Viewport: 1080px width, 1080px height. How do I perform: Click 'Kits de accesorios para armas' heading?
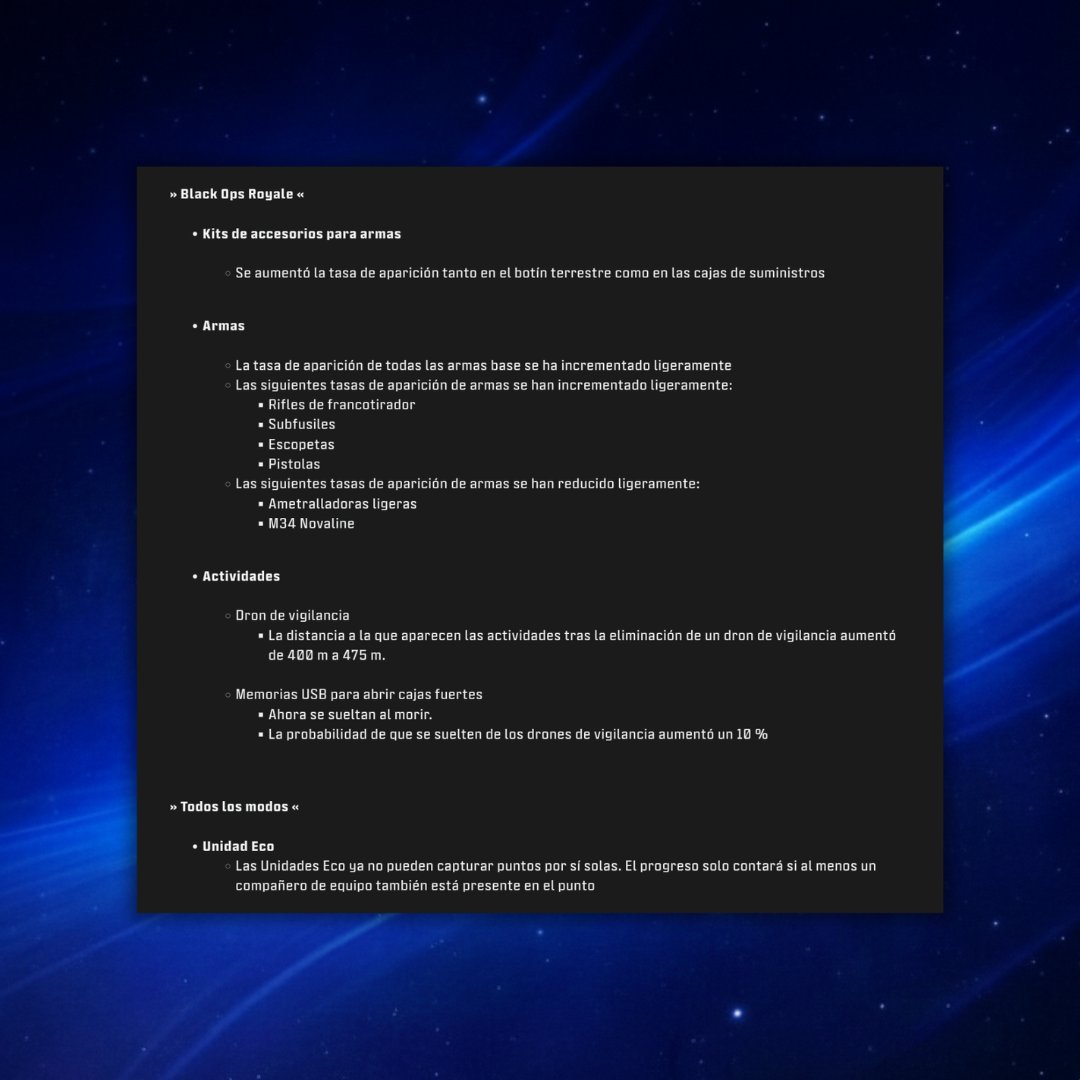point(301,234)
